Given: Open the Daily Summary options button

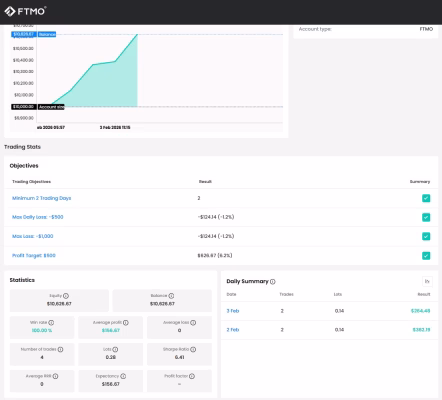Looking at the screenshot, I should 427,281.
